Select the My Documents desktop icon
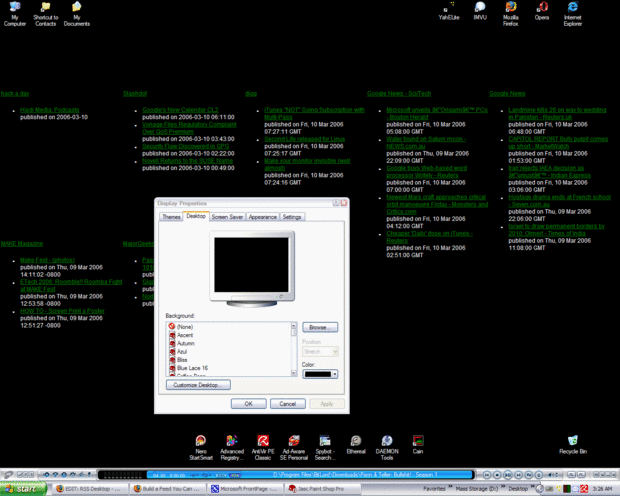This screenshot has width=620, height=496. (x=77, y=14)
